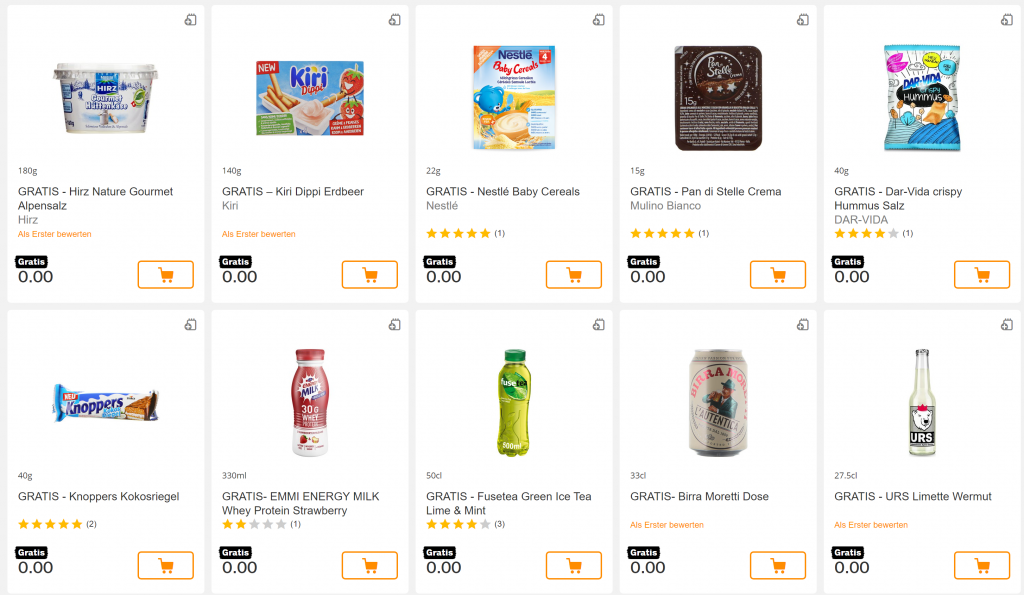Click 'Als Erster bewerten' under Hirz product
Screen dimensions: 1024x595
pyautogui.click(x=55, y=234)
